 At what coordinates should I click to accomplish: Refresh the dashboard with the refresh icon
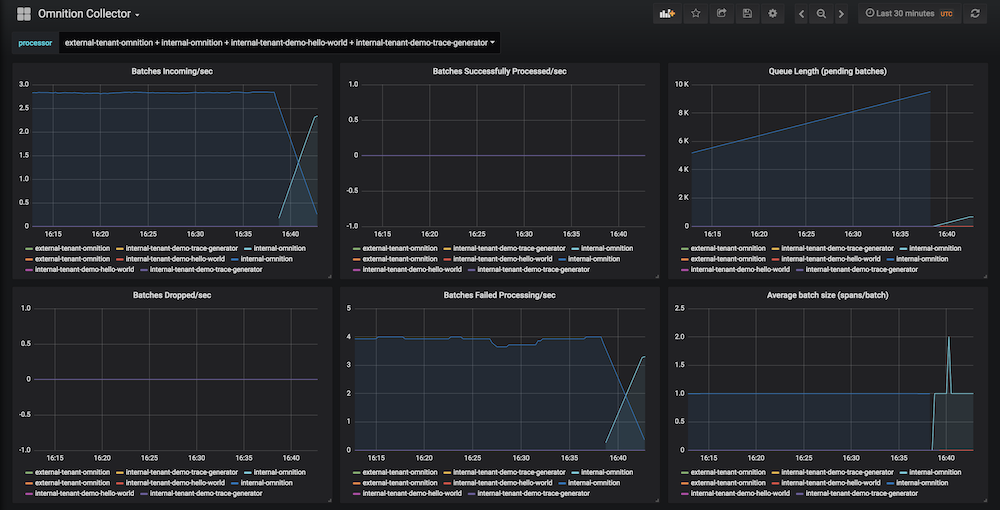click(975, 14)
